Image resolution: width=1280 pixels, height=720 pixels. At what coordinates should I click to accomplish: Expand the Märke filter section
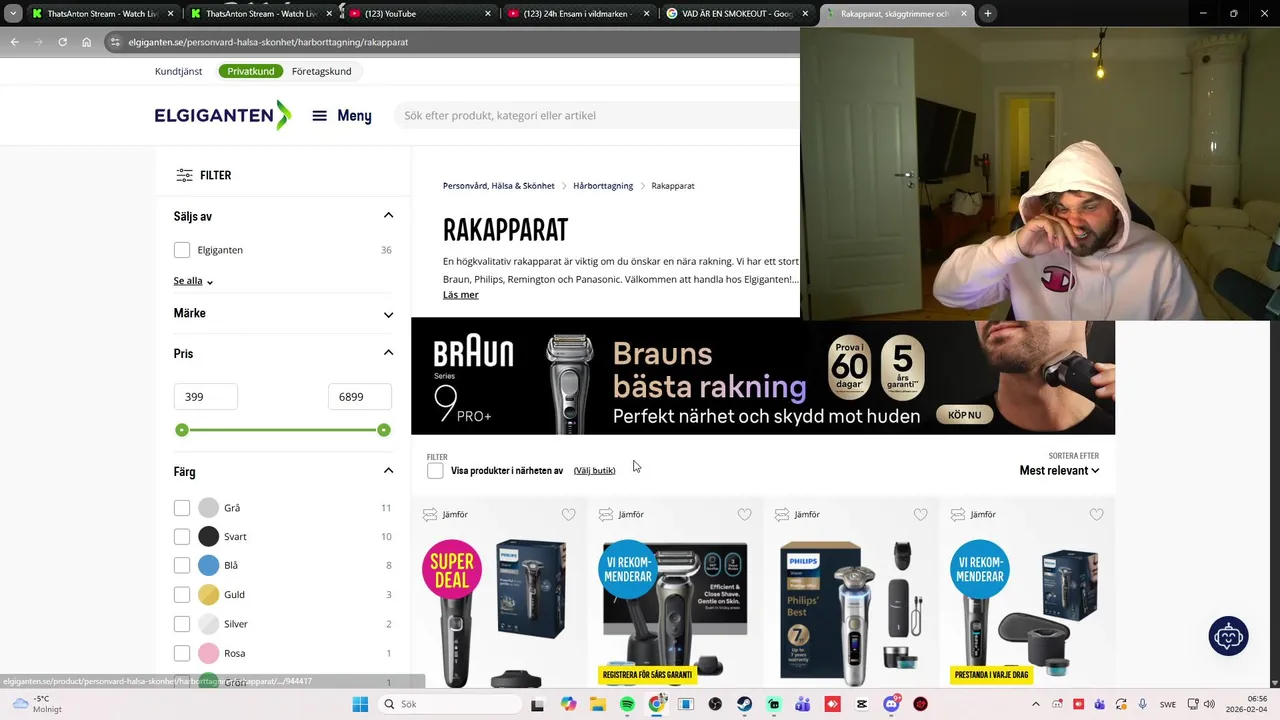click(x=388, y=315)
